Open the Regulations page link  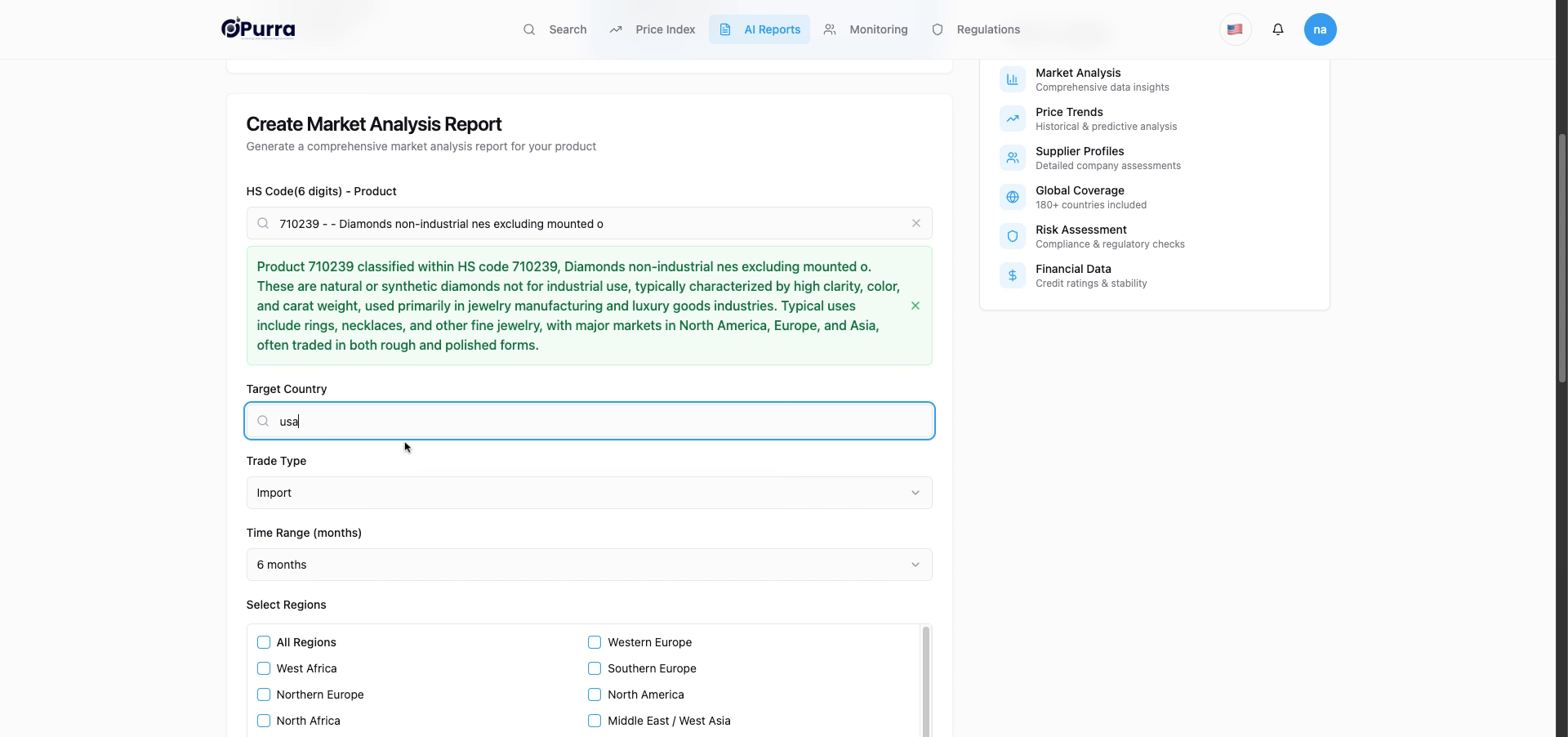click(976, 29)
